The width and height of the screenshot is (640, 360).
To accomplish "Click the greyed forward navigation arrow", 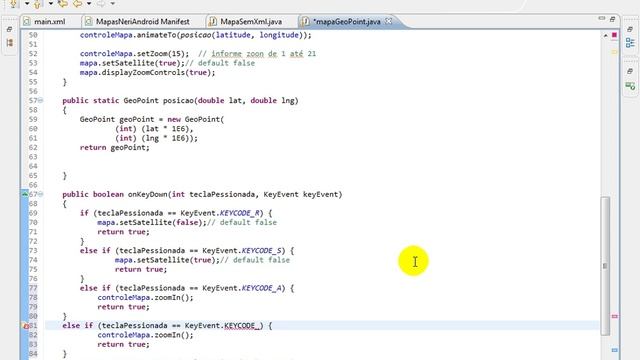I will (x=100, y=4).
